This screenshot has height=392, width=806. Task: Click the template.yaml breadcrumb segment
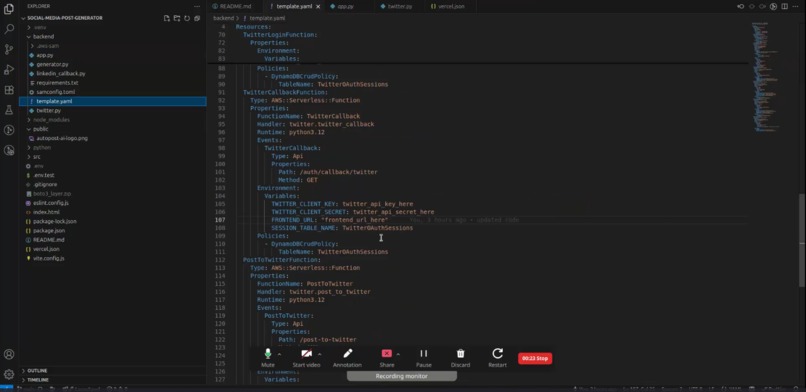(267, 18)
